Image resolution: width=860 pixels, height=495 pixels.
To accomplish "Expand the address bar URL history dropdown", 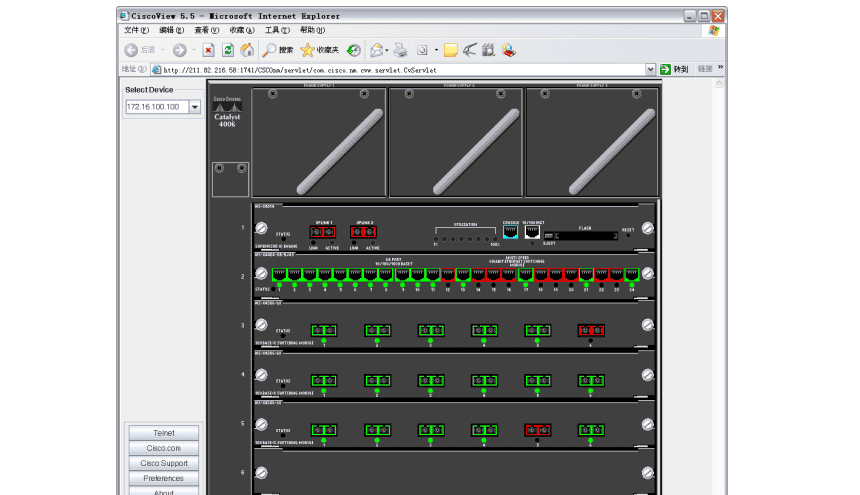I will (650, 70).
